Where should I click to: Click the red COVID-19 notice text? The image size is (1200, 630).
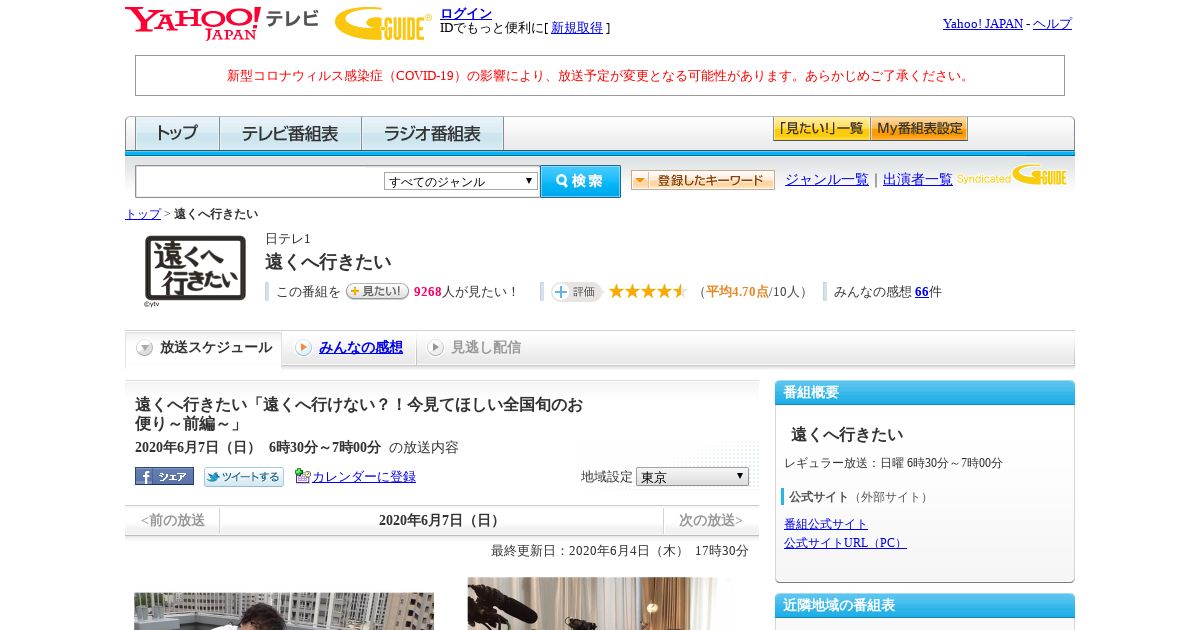[600, 75]
